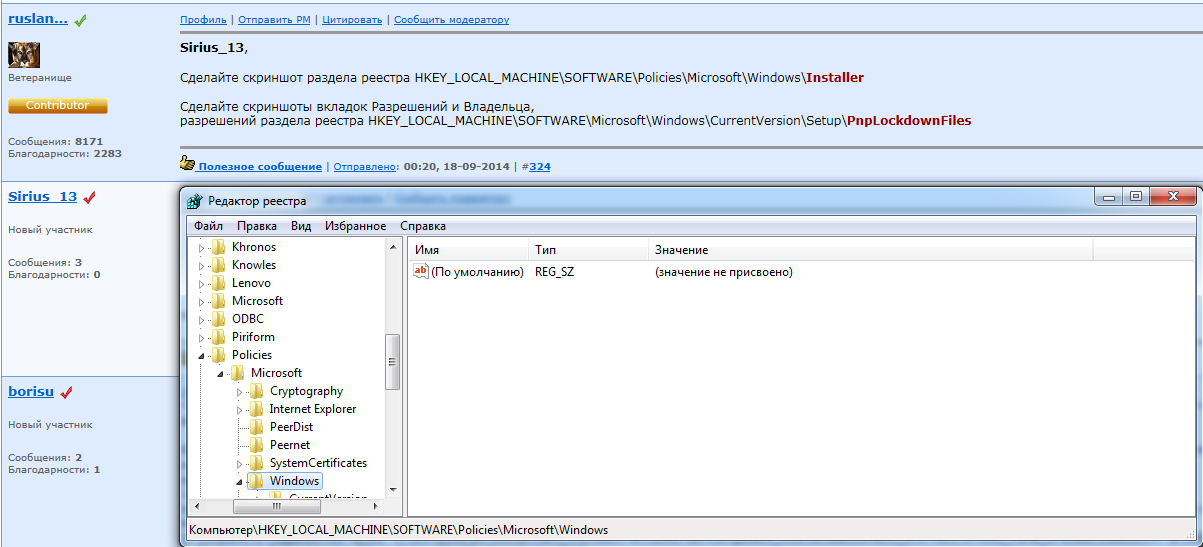Sort by the Тип column header
1203x547 pixels.
coord(588,250)
